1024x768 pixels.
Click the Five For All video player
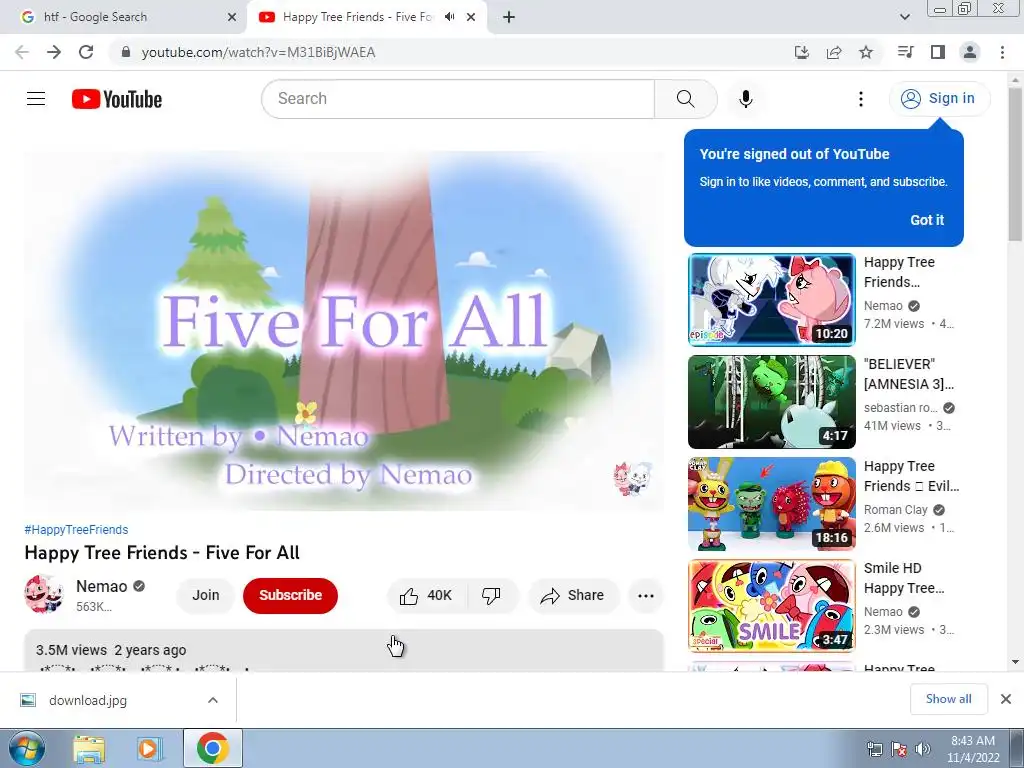coord(344,331)
